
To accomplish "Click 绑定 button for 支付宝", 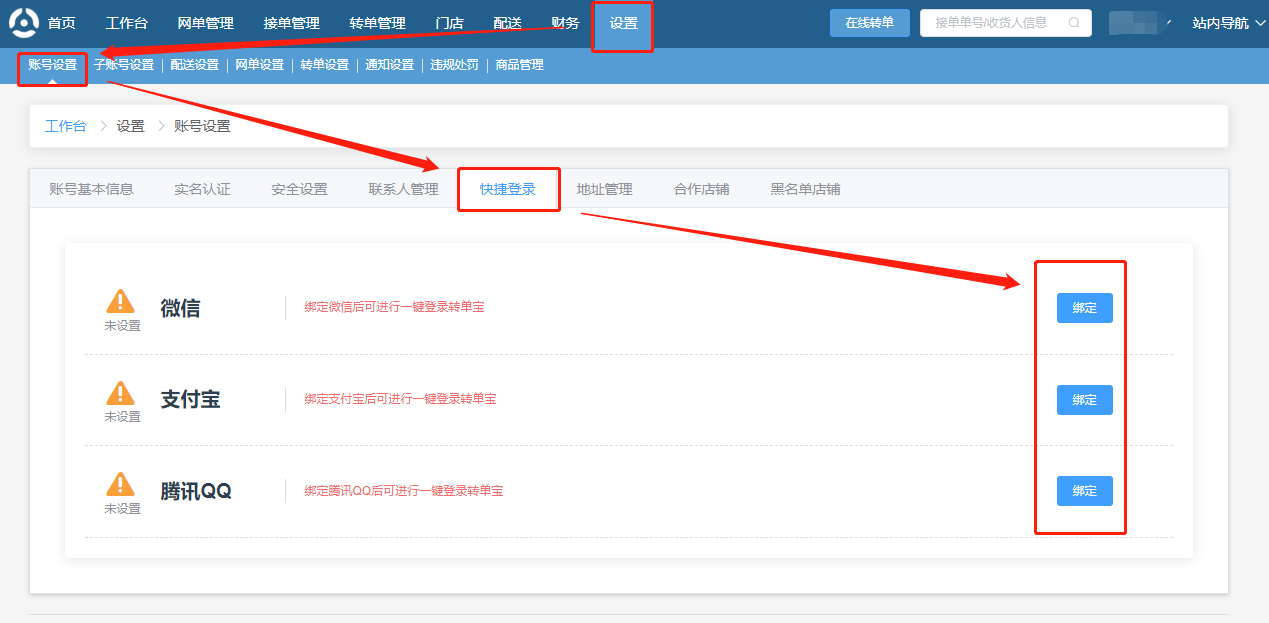I will 1085,400.
